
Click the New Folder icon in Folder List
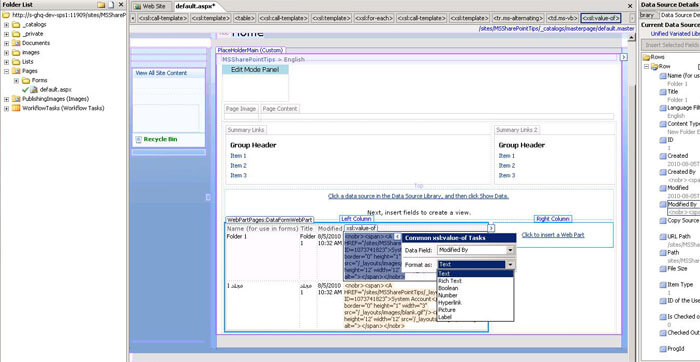coord(101,5)
